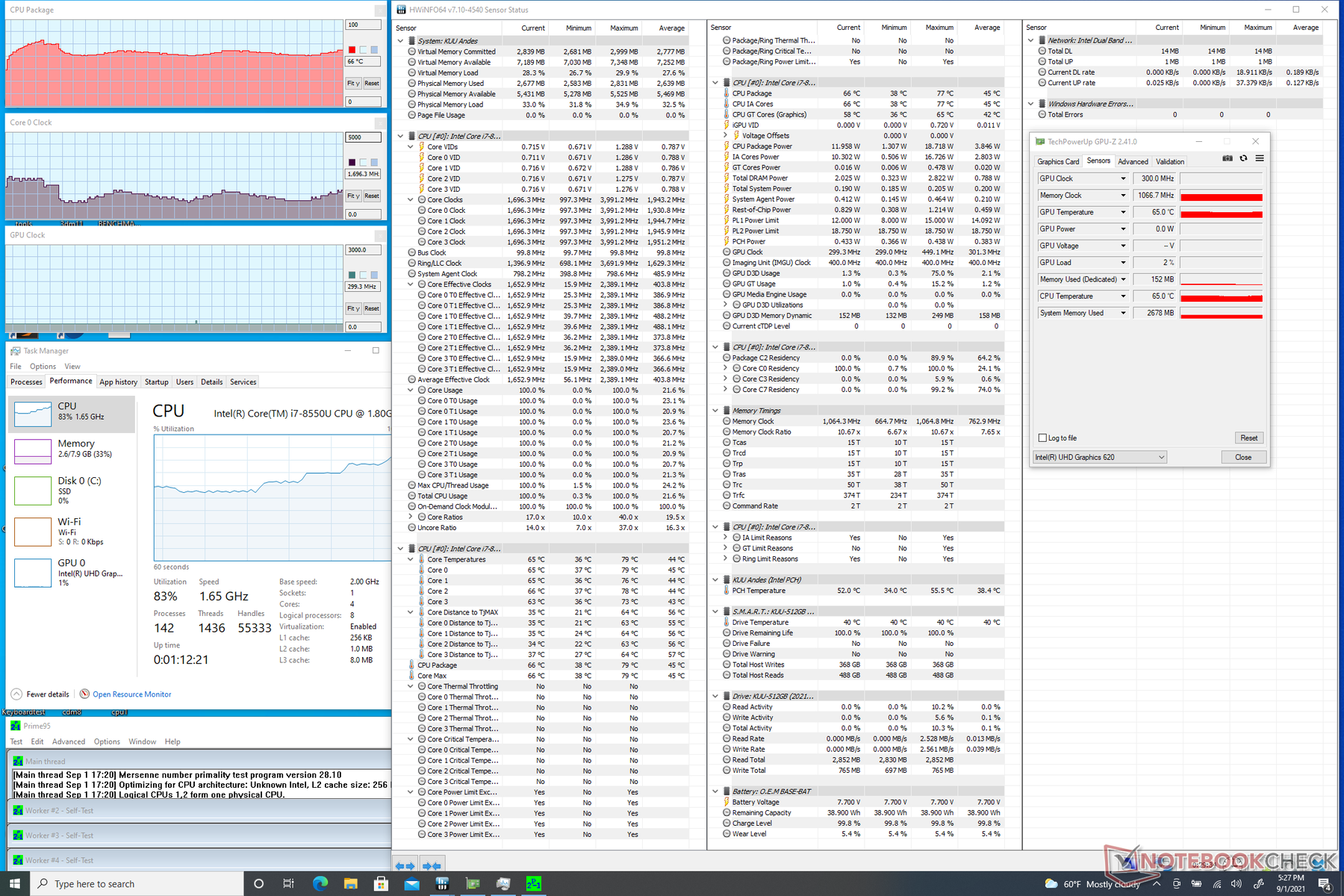Click HWiNFO left-right navigation arrows icon

tap(405, 865)
